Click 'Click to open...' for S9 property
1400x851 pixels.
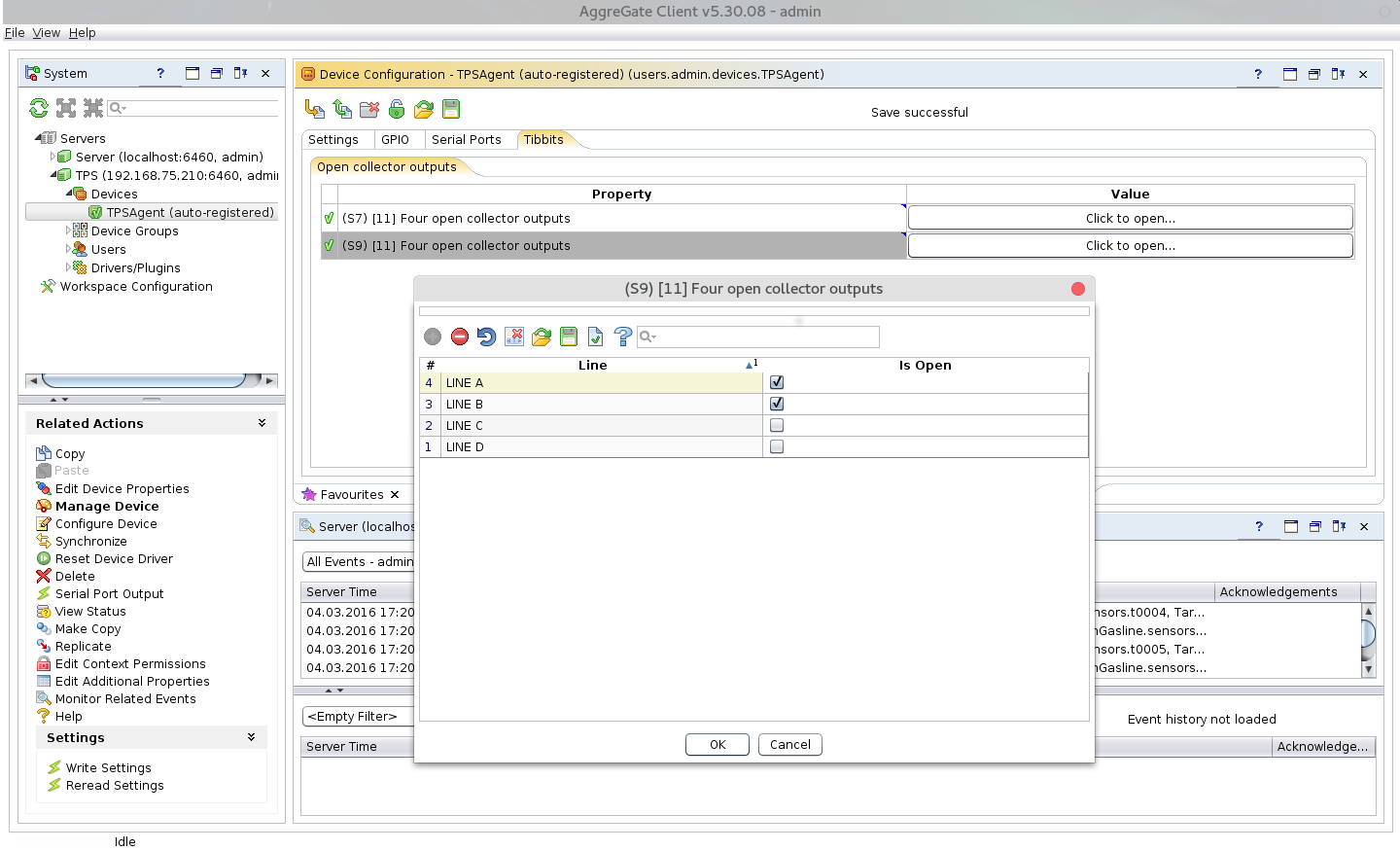[1131, 245]
